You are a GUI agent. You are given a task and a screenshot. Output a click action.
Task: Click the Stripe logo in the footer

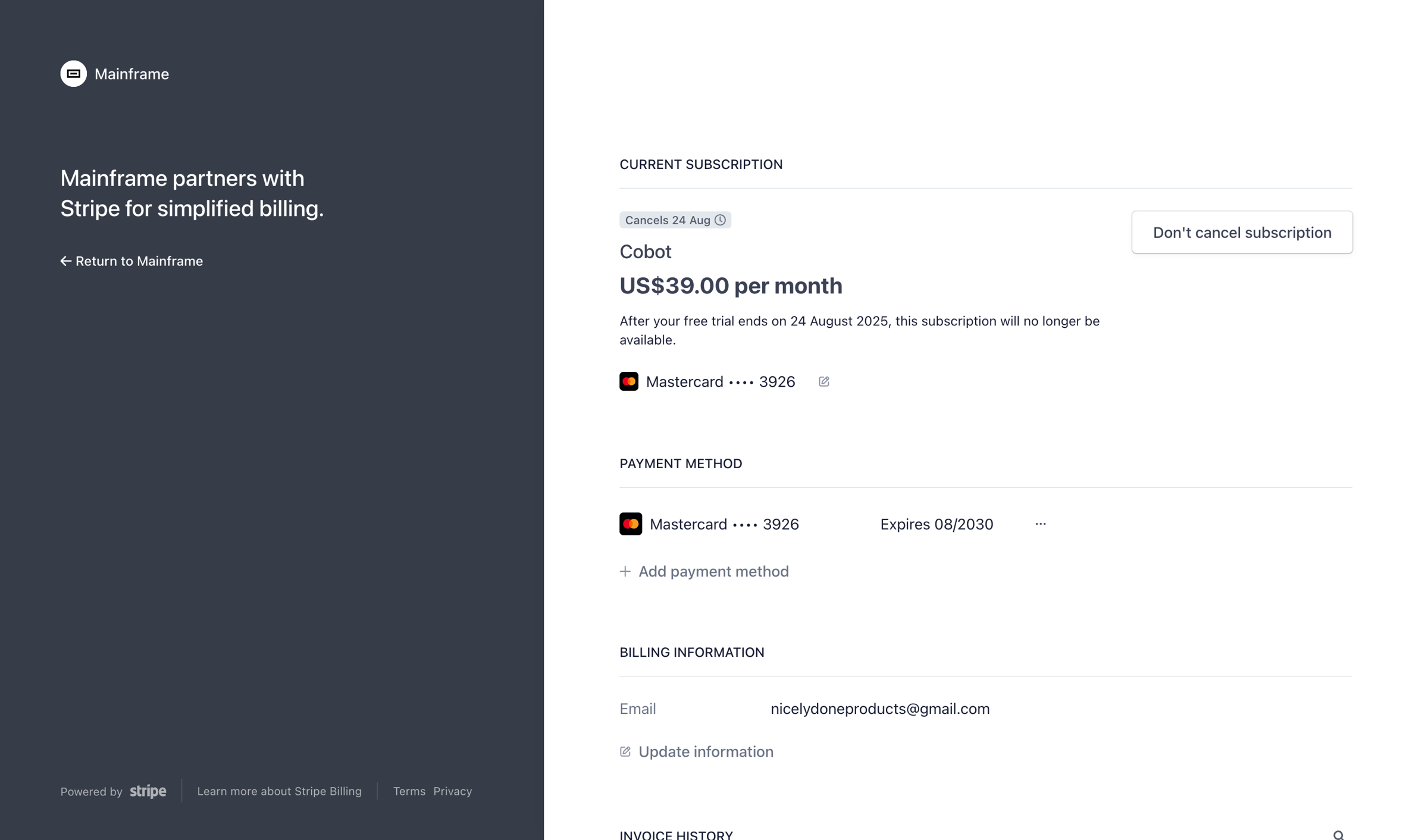point(148,791)
